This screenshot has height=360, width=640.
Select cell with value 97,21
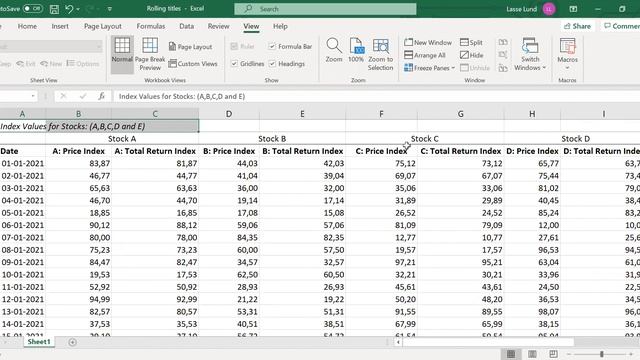(381, 262)
